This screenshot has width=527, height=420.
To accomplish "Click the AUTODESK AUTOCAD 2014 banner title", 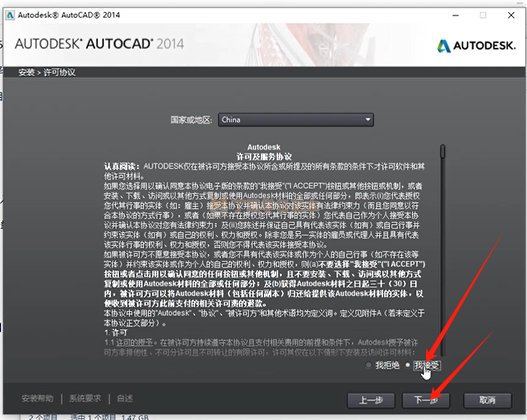I will pyautogui.click(x=99, y=44).
